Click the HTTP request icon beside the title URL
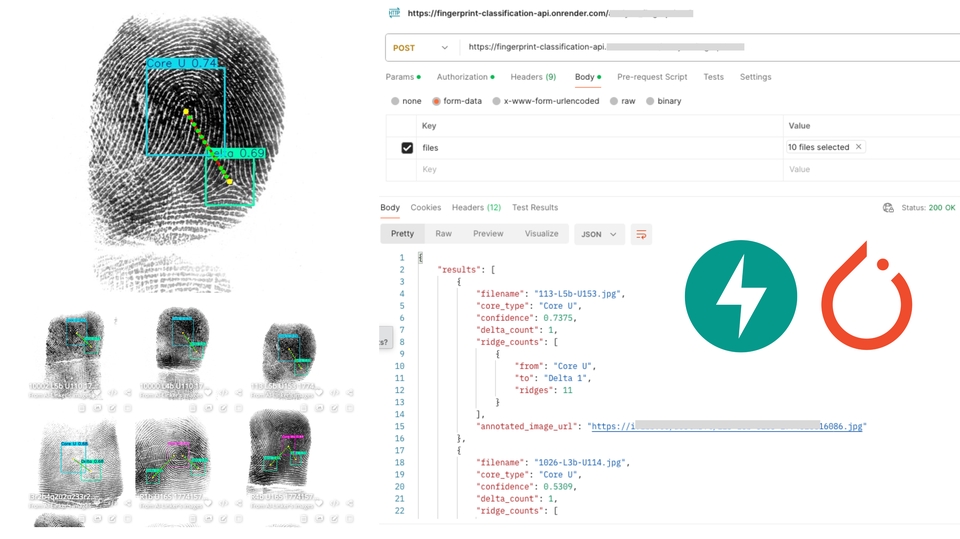 point(394,13)
